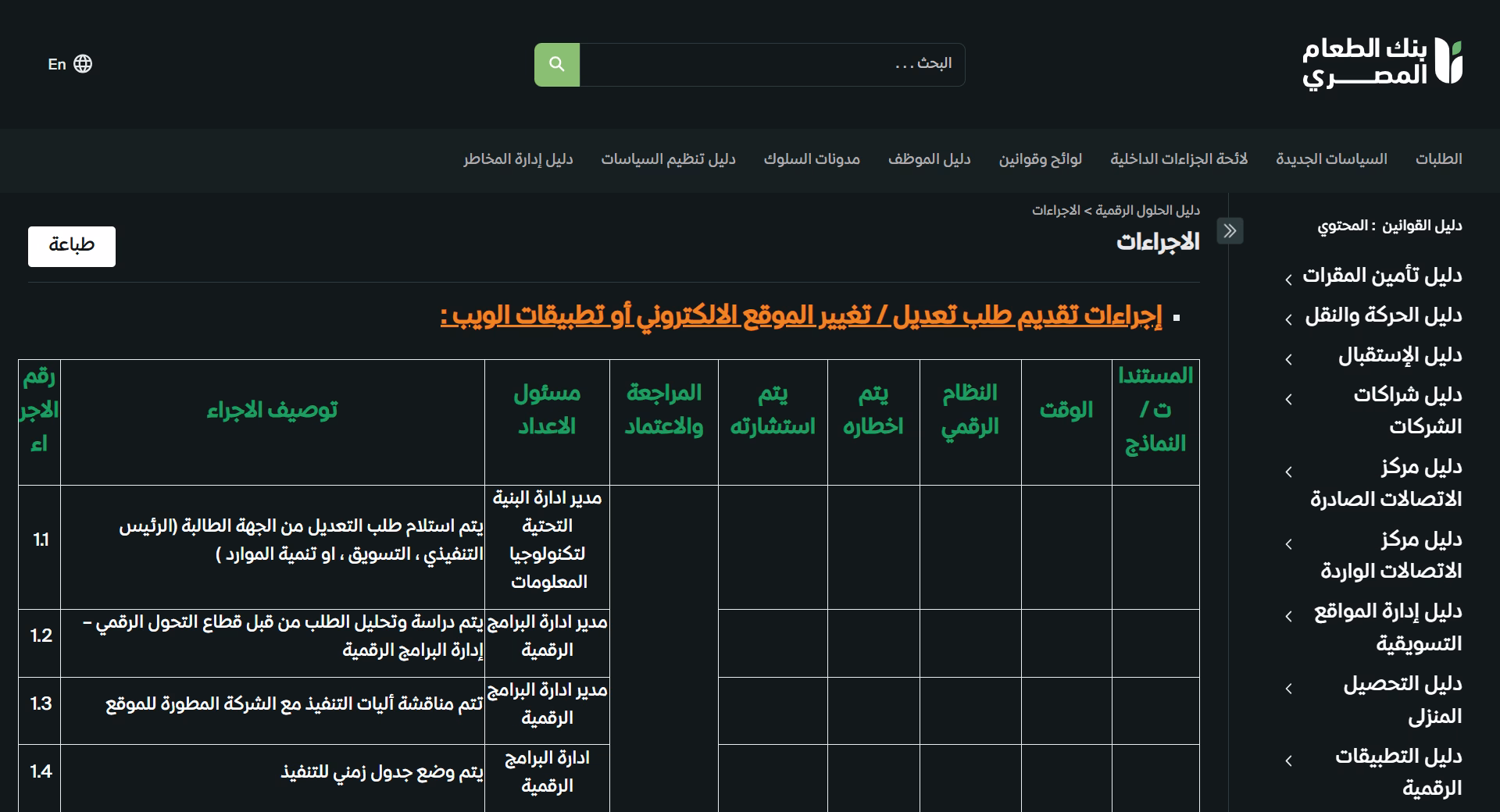Open دليل التطبيقات الرقمية sidebar item

coord(1398,771)
